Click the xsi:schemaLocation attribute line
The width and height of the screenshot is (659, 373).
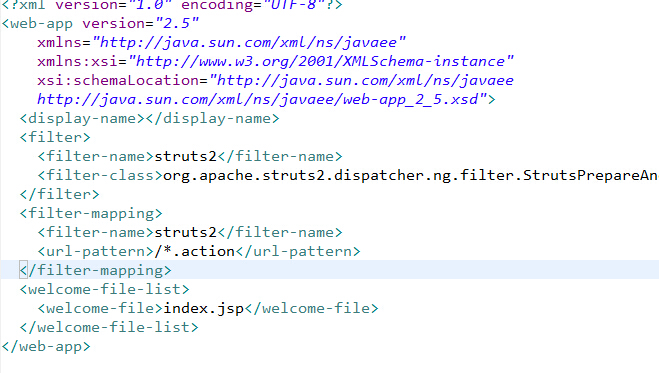(275, 80)
